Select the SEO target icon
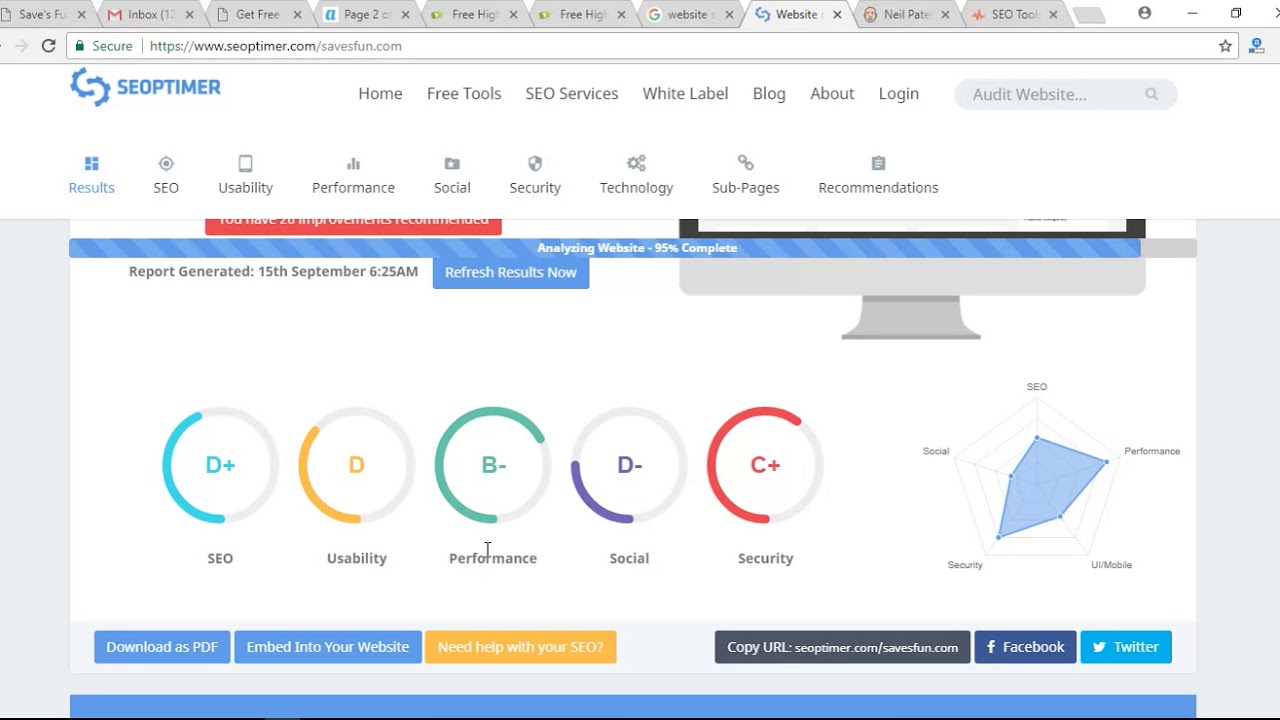 [x=166, y=163]
